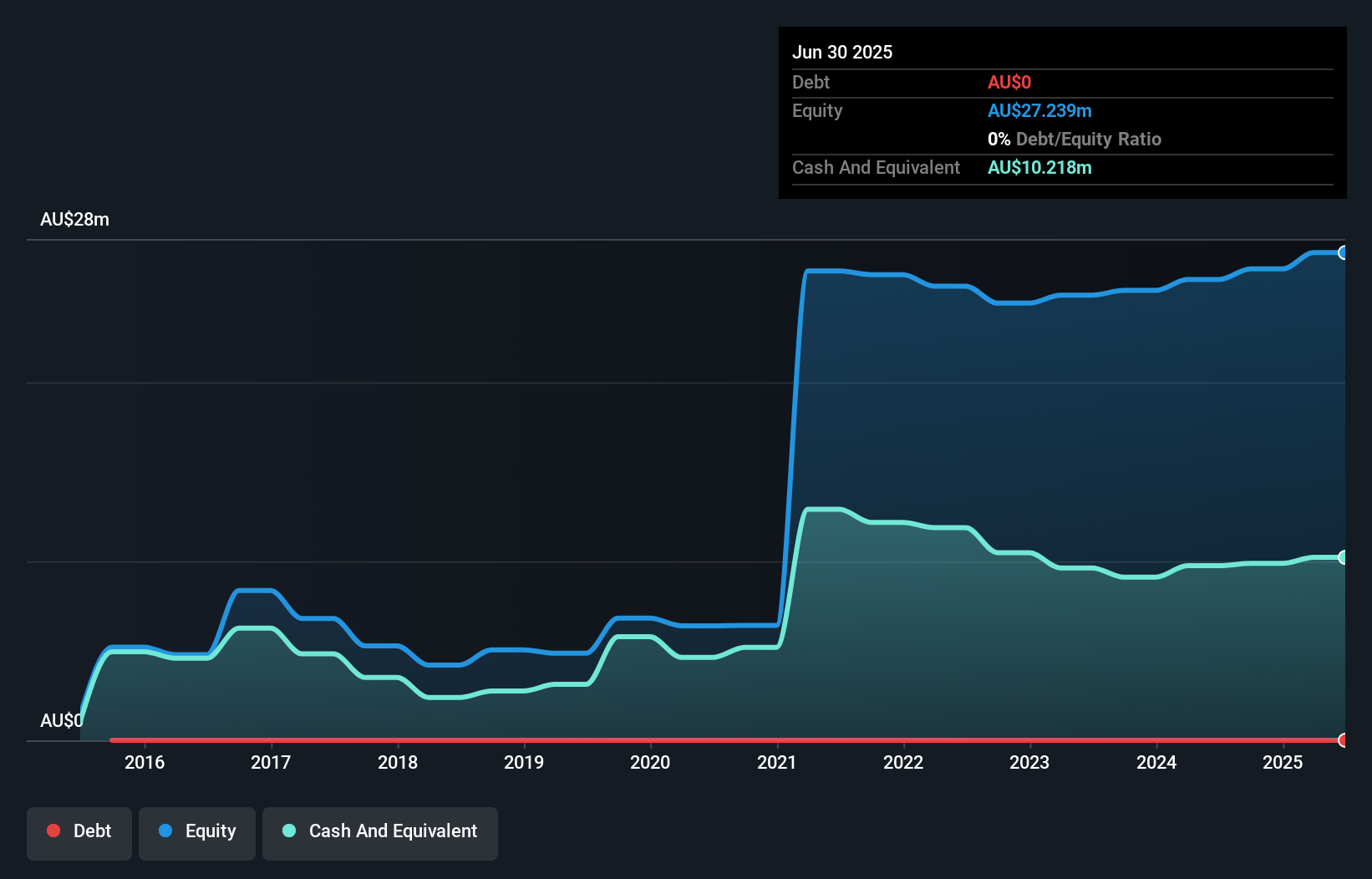
Task: Click the 2018 x-axis label
Action: [398, 762]
